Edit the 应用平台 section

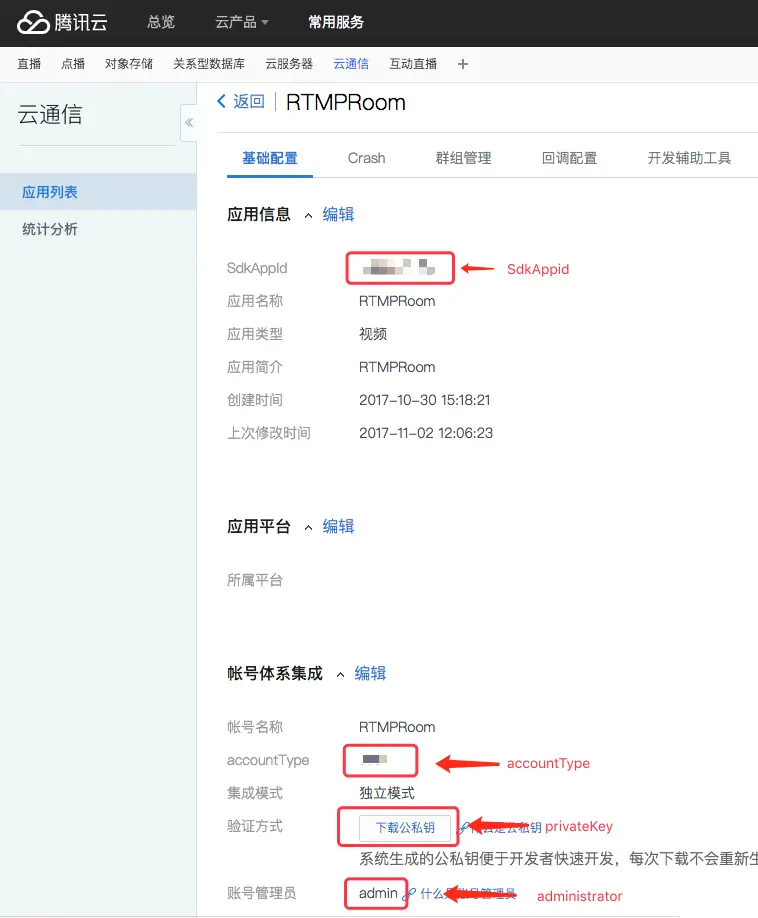pos(338,526)
